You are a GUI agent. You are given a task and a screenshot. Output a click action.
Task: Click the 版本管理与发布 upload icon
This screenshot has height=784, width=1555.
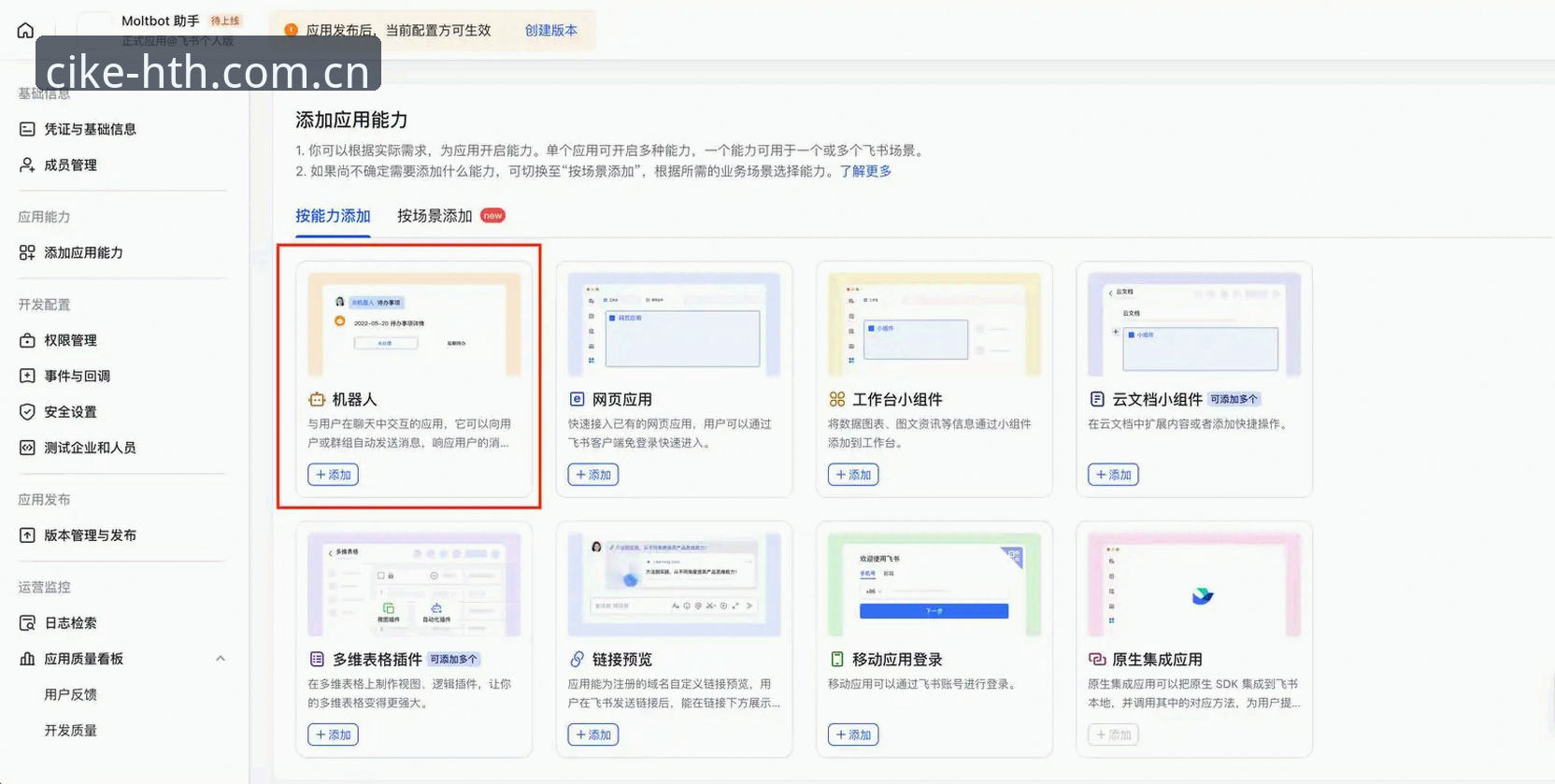[x=27, y=535]
